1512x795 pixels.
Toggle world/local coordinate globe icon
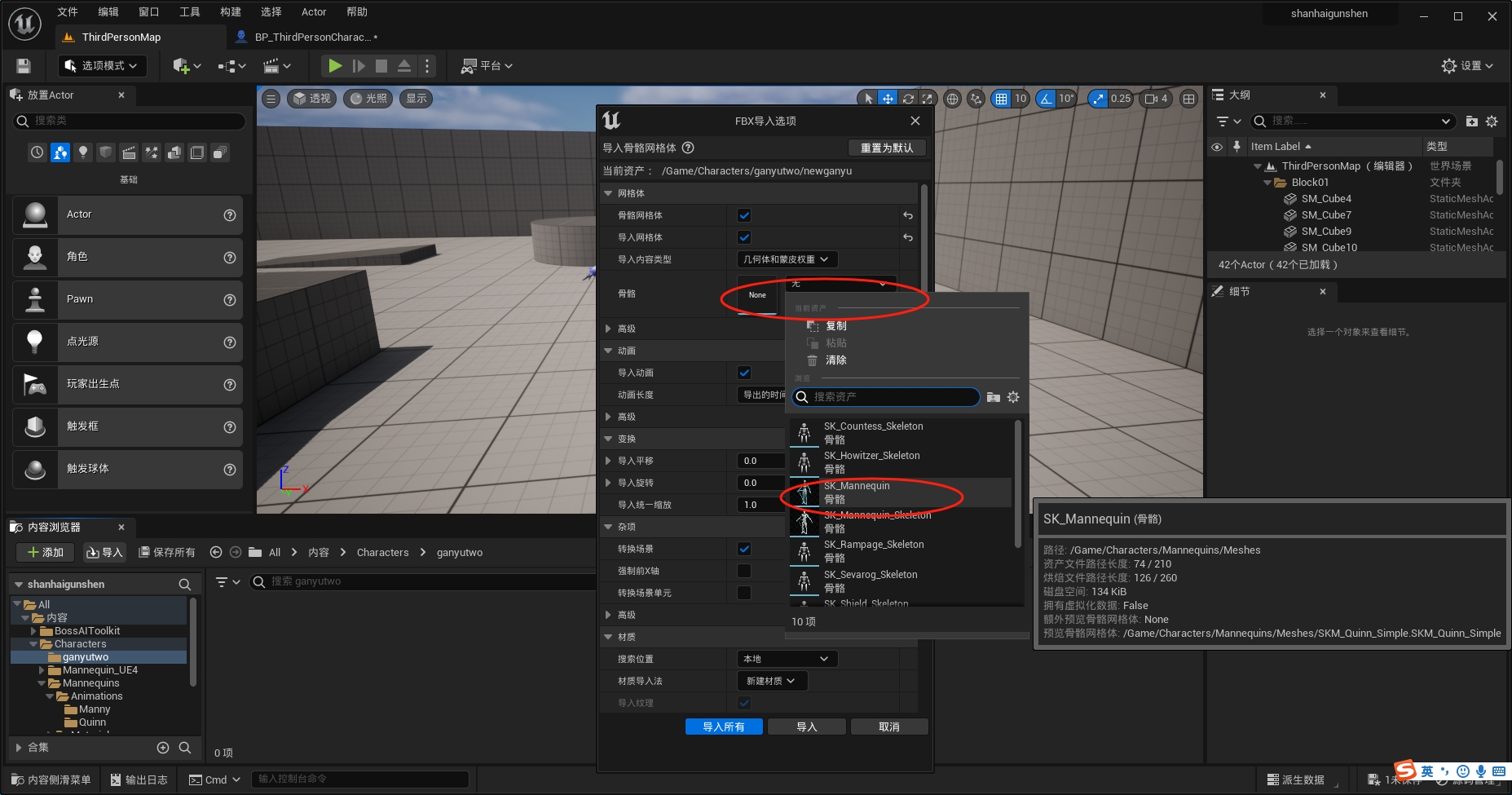(x=952, y=99)
